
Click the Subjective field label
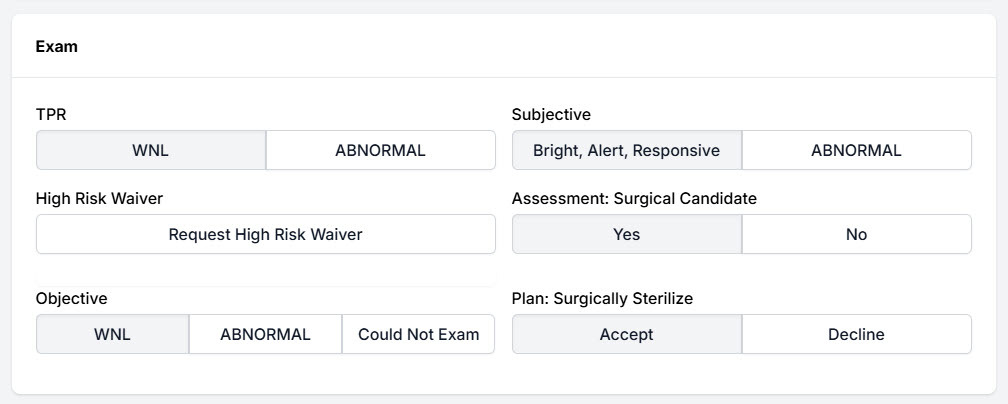coord(551,115)
